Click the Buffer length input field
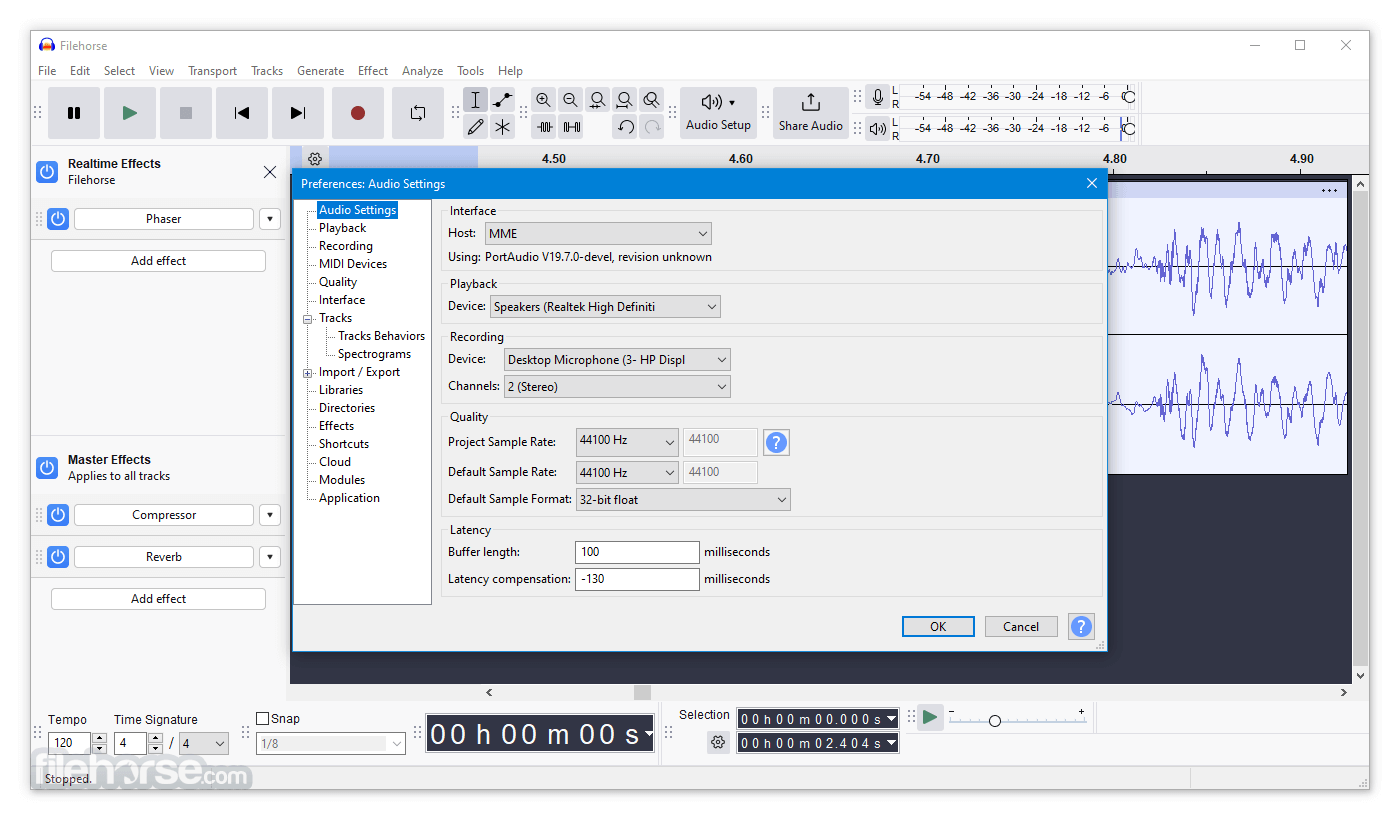The height and width of the screenshot is (820, 1400). (637, 552)
